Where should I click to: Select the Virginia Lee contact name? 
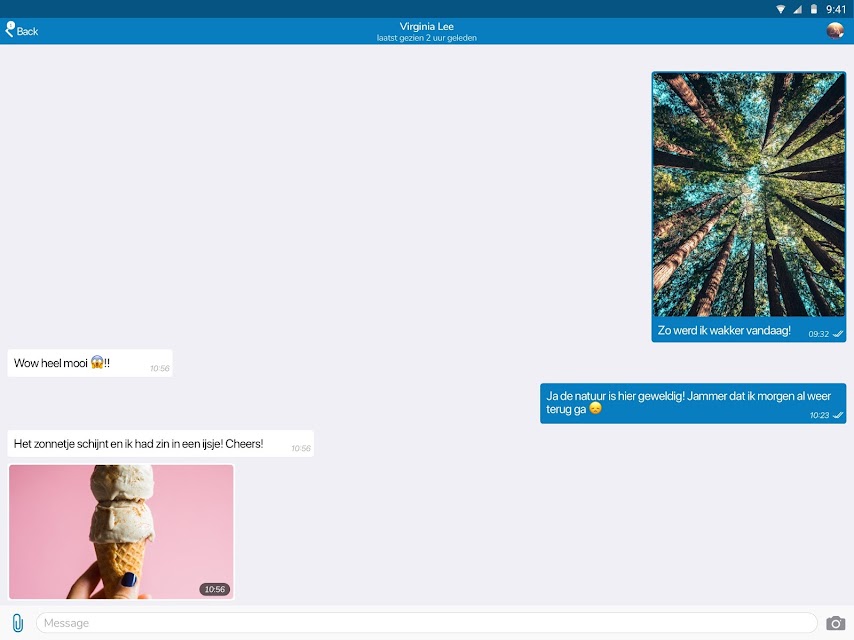click(426, 26)
